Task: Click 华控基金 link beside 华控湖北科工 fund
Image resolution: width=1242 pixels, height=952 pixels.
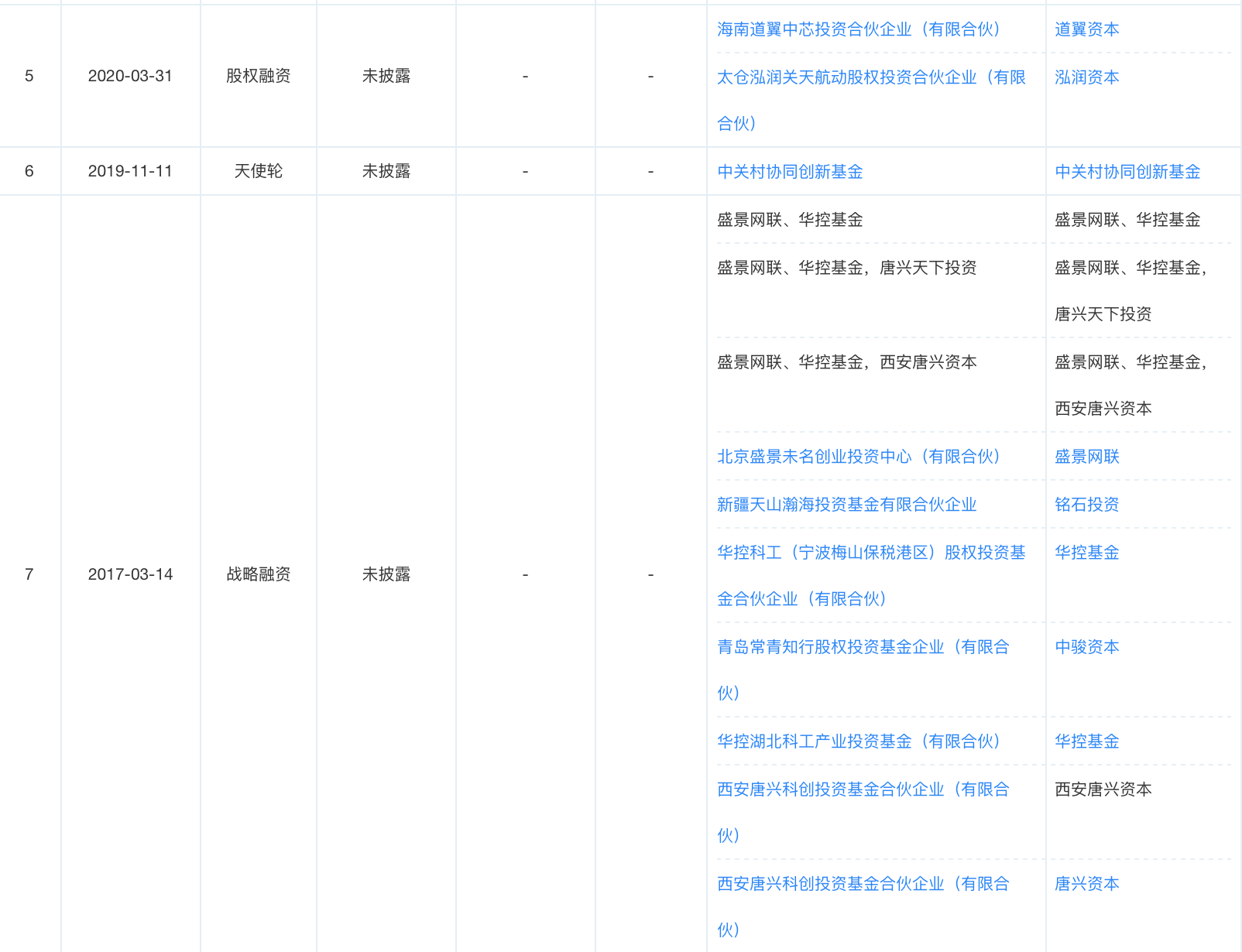Action: [x=1086, y=741]
